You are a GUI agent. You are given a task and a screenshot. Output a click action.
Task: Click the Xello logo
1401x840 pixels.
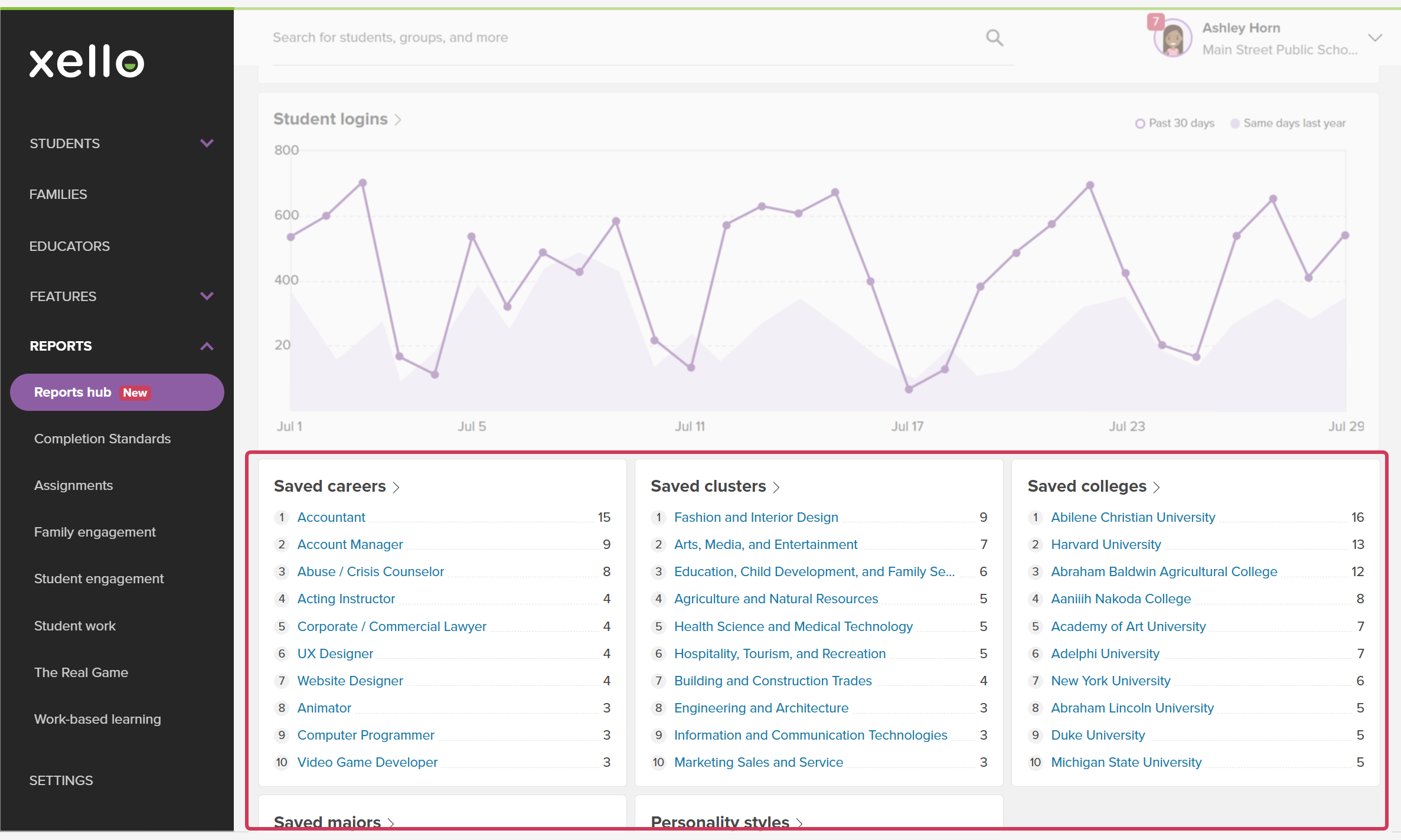[x=87, y=61]
